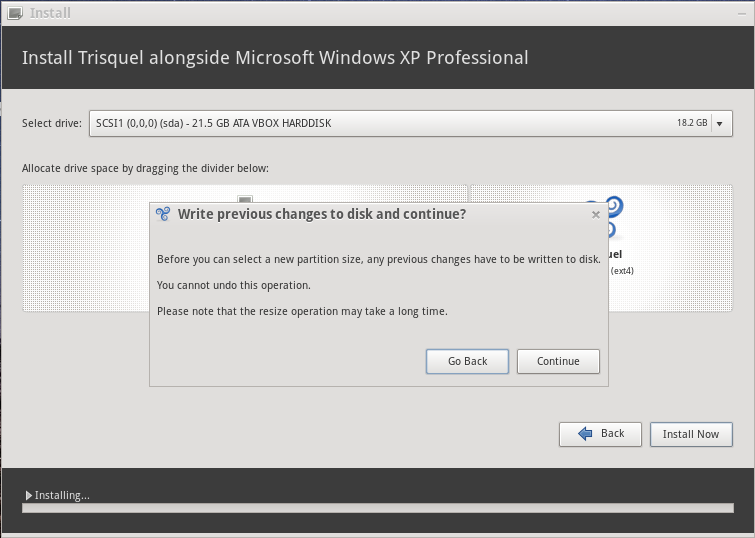Click the blue back arrow icon

pos(585,433)
